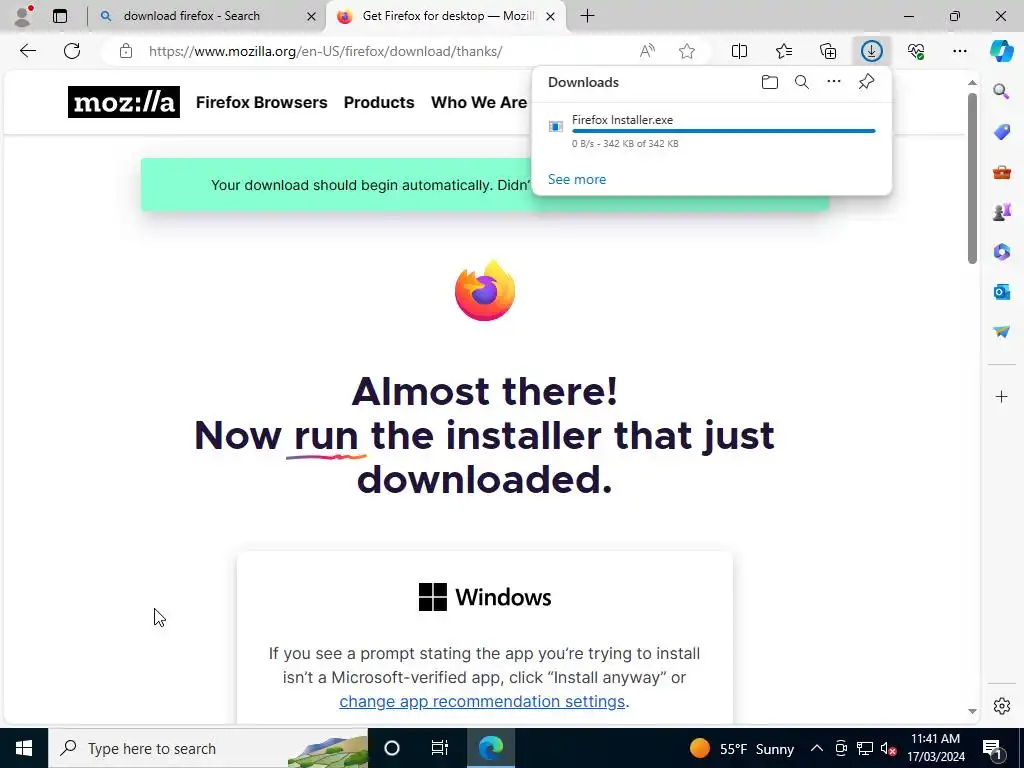Click See more in Downloads
1024x768 pixels.
click(577, 179)
